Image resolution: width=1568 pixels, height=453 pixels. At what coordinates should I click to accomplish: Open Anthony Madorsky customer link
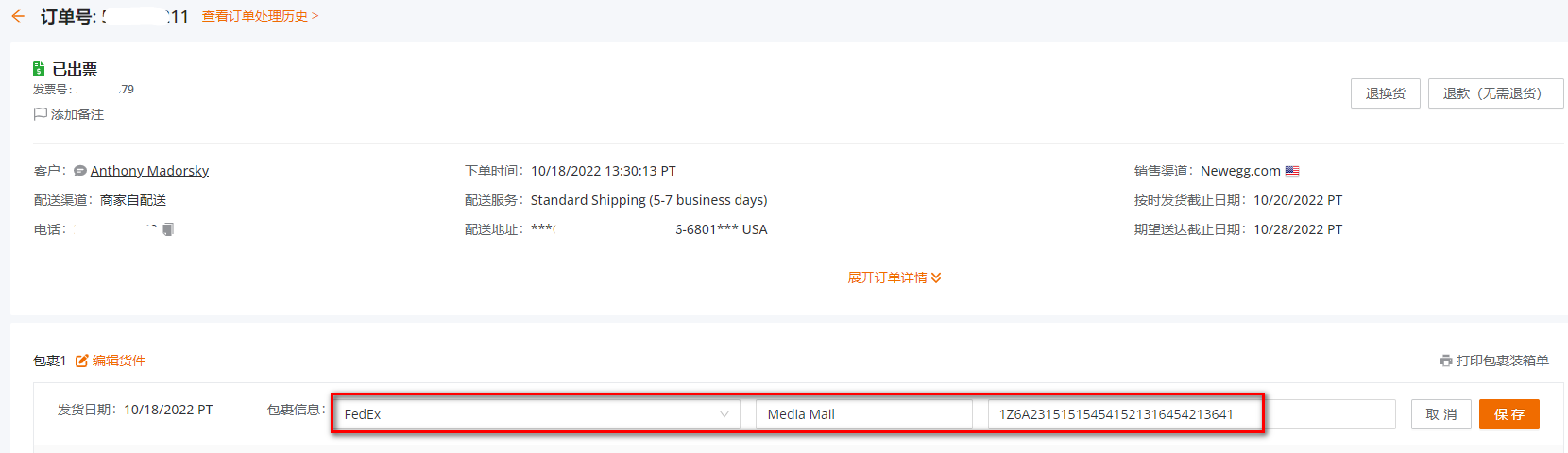coord(149,171)
